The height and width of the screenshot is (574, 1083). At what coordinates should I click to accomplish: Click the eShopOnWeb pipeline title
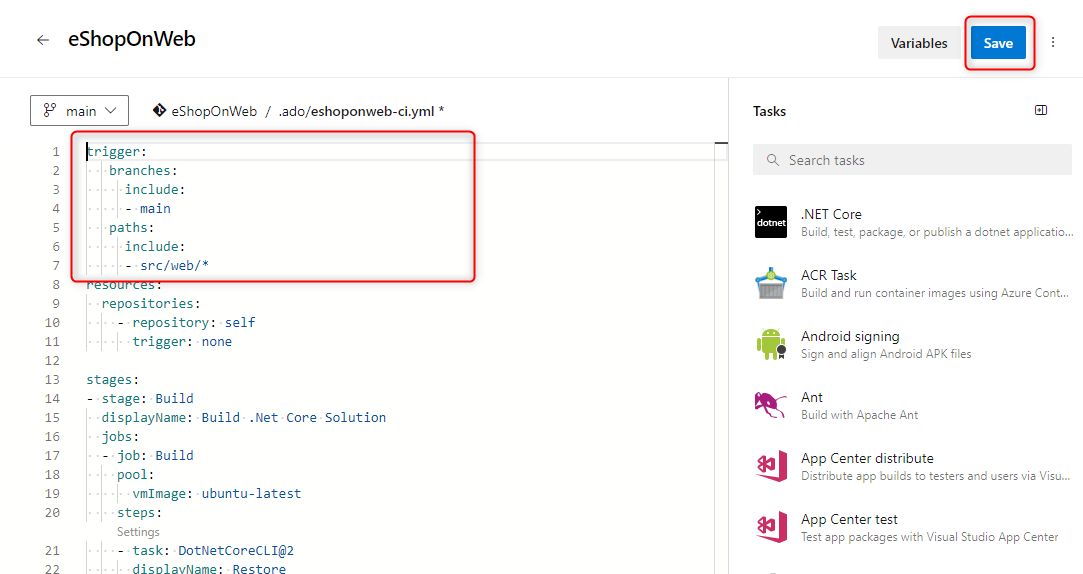(x=131, y=39)
